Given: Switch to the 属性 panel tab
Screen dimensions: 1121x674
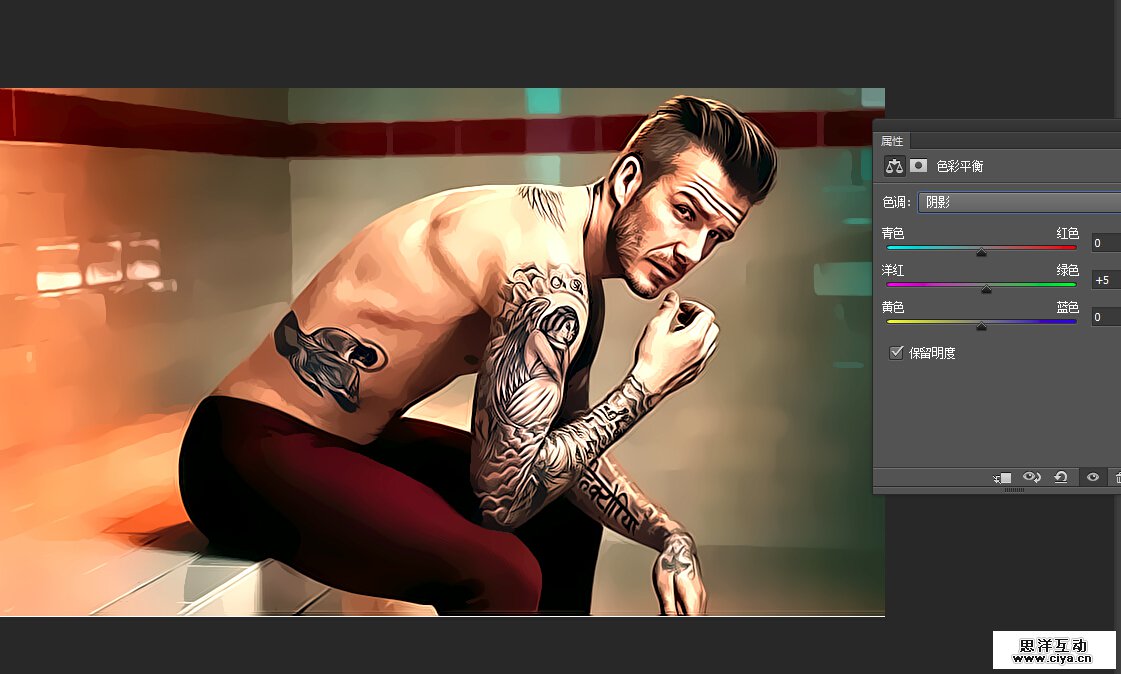Looking at the screenshot, I should tap(892, 141).
